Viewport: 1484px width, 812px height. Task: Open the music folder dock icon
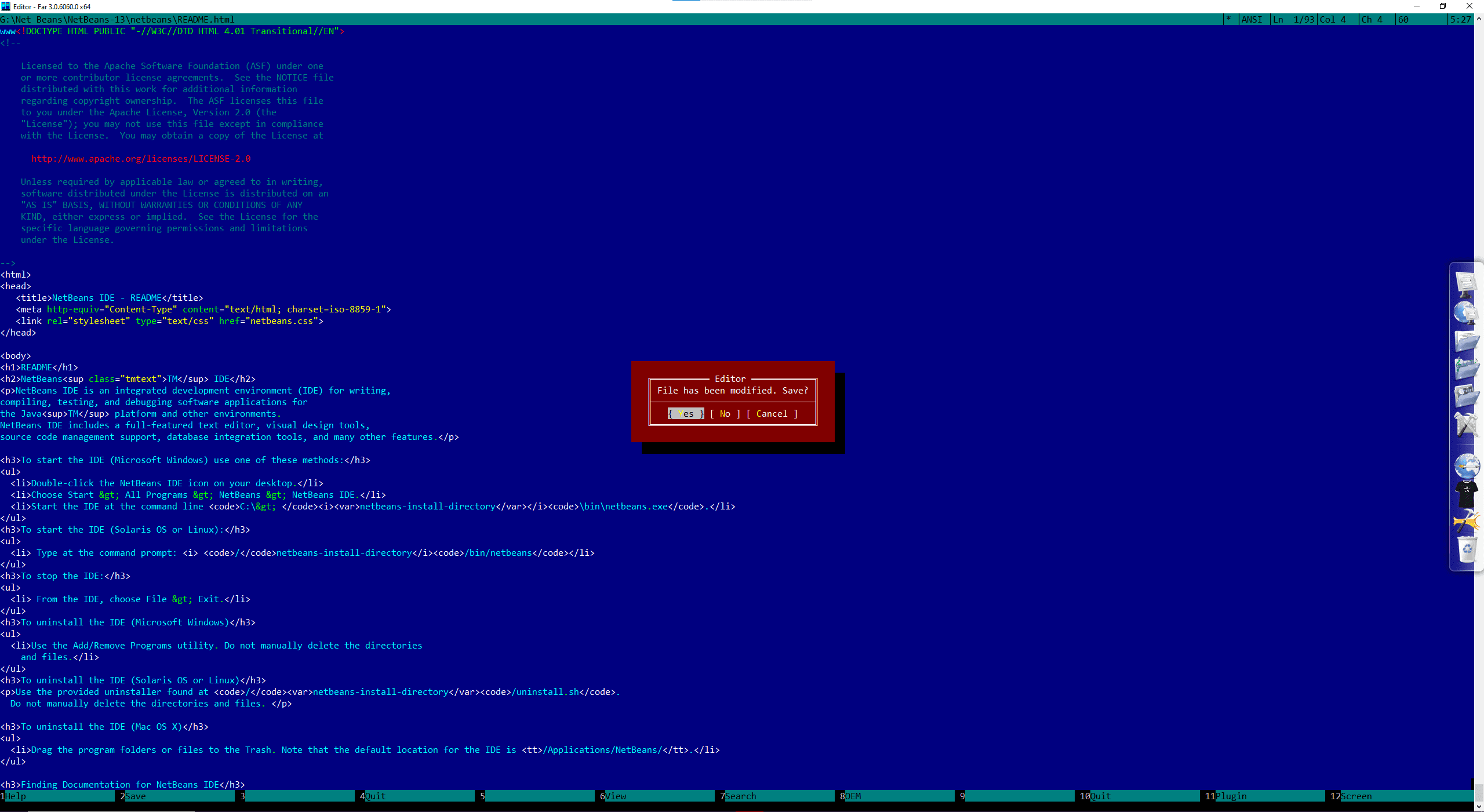coord(1466,369)
